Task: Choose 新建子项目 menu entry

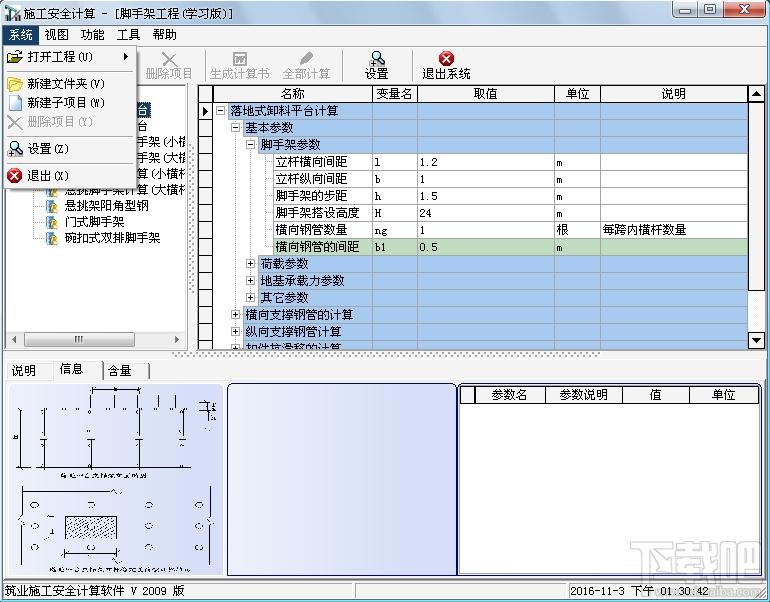Action: 70,103
